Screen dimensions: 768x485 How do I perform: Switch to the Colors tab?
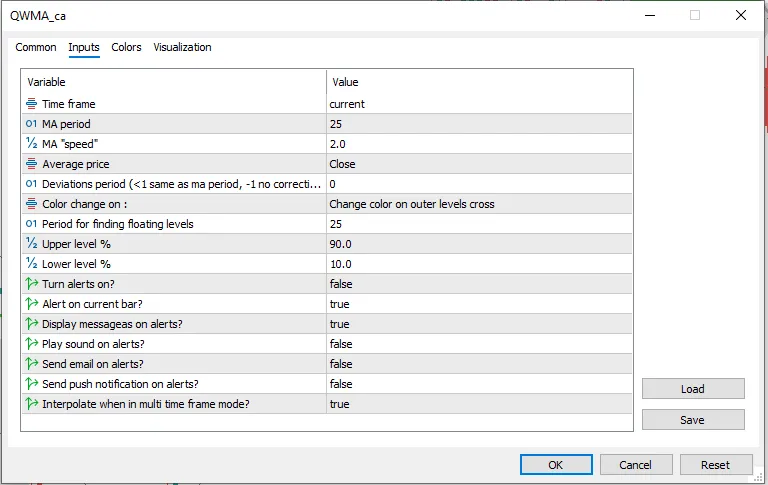(x=126, y=48)
